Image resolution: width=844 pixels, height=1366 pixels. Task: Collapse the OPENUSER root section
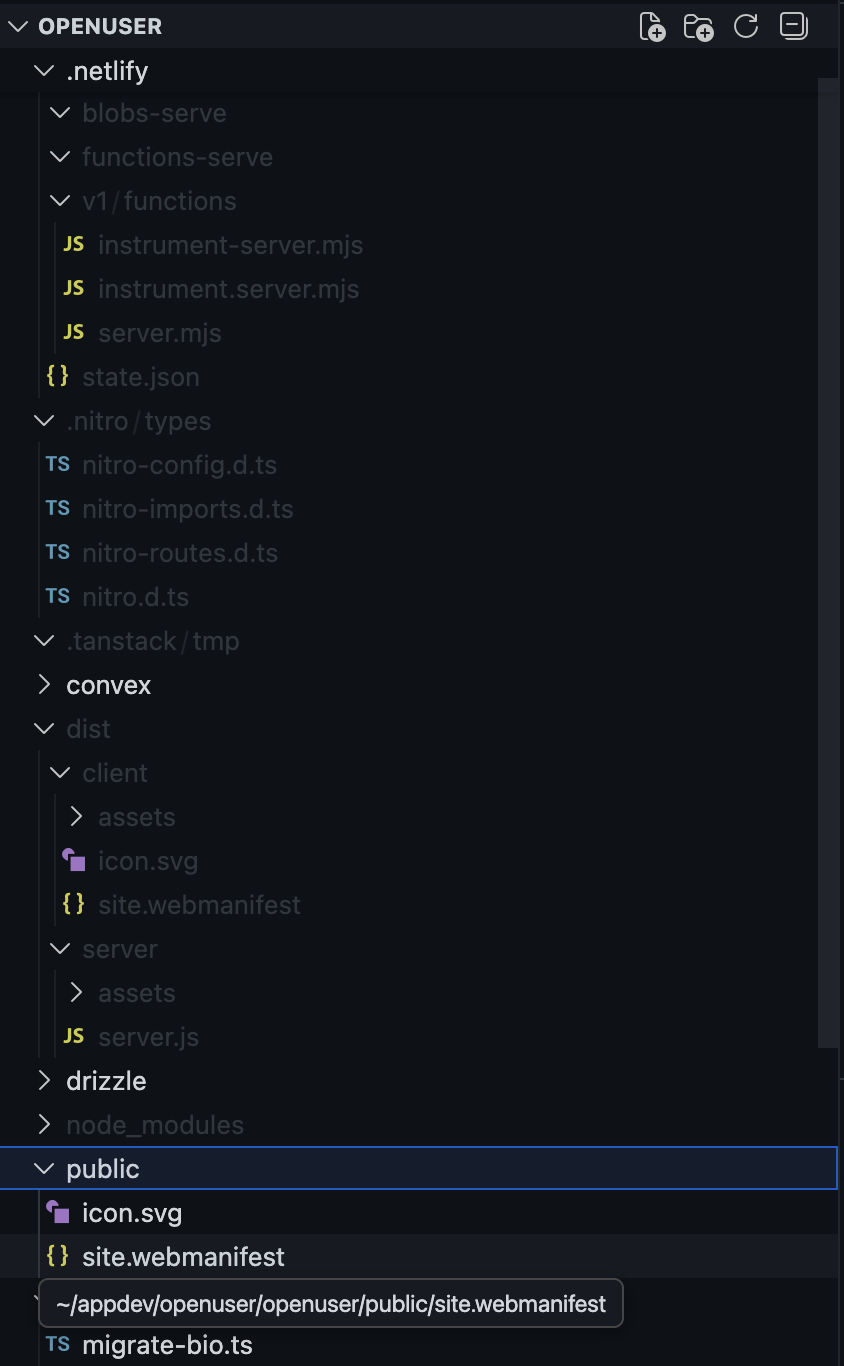18,27
